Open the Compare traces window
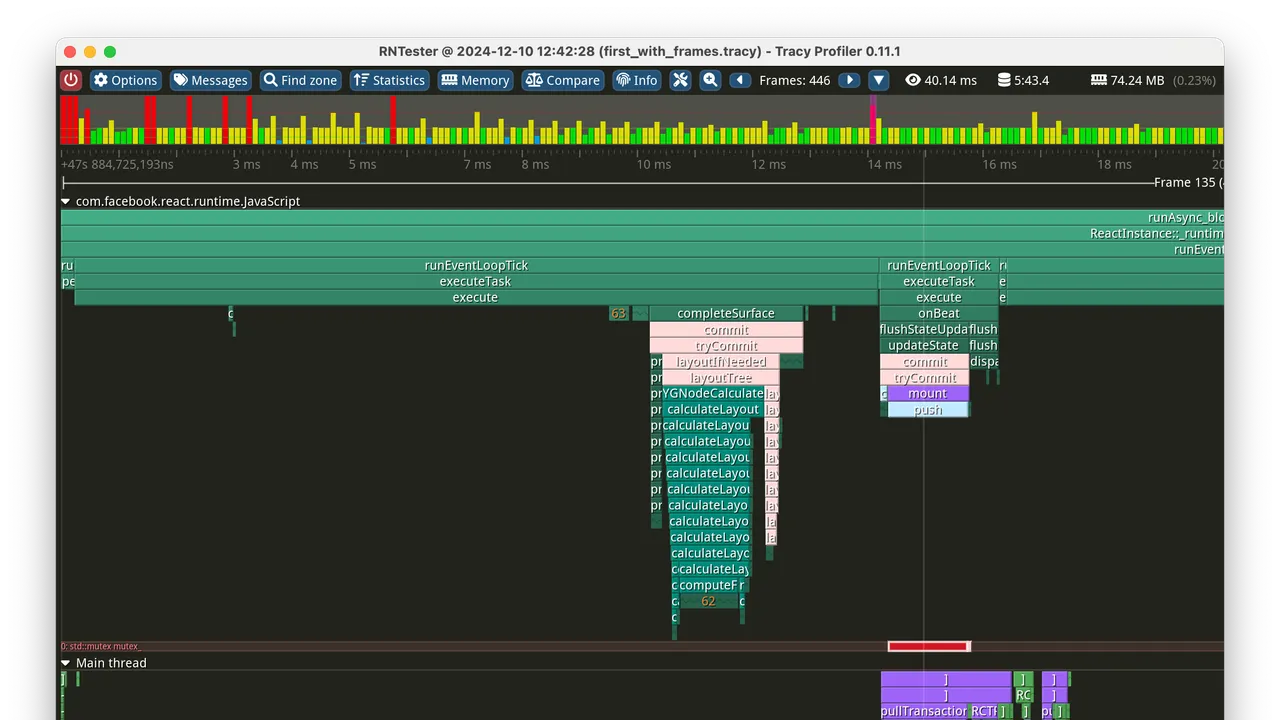The height and width of the screenshot is (720, 1280). coord(562,80)
